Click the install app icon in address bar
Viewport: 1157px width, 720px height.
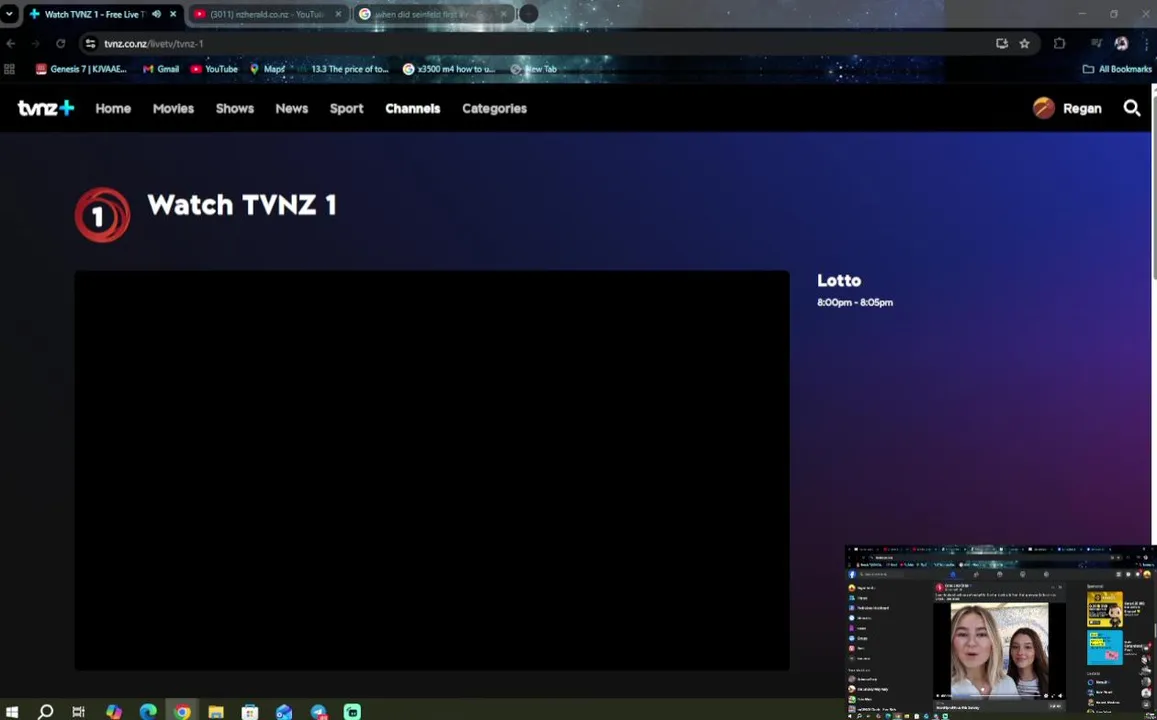[x=1001, y=44]
